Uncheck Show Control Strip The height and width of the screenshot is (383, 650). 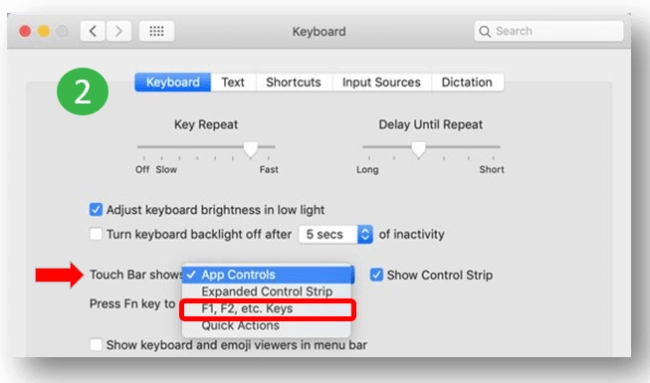point(376,275)
